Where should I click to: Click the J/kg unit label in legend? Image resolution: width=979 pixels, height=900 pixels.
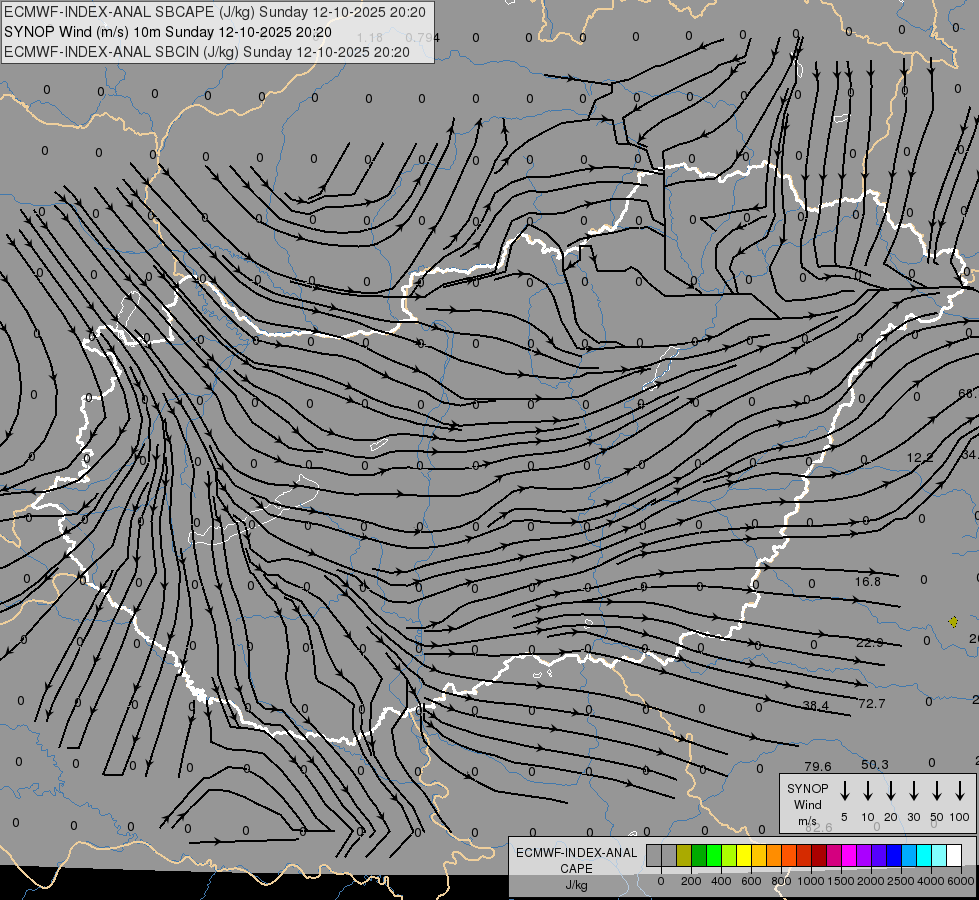point(576,885)
